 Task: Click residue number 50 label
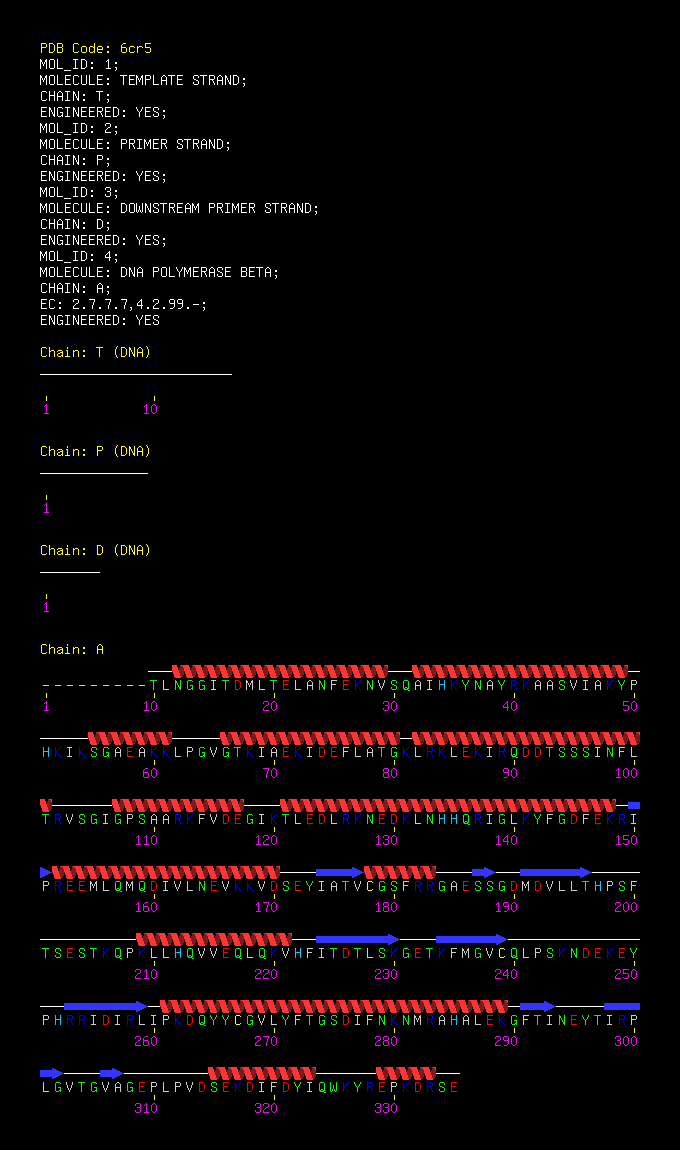[630, 706]
